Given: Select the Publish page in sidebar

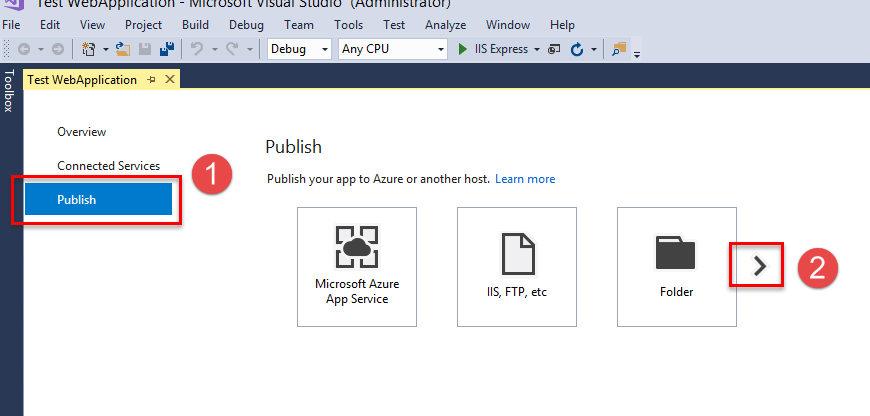Looking at the screenshot, I should click(98, 199).
